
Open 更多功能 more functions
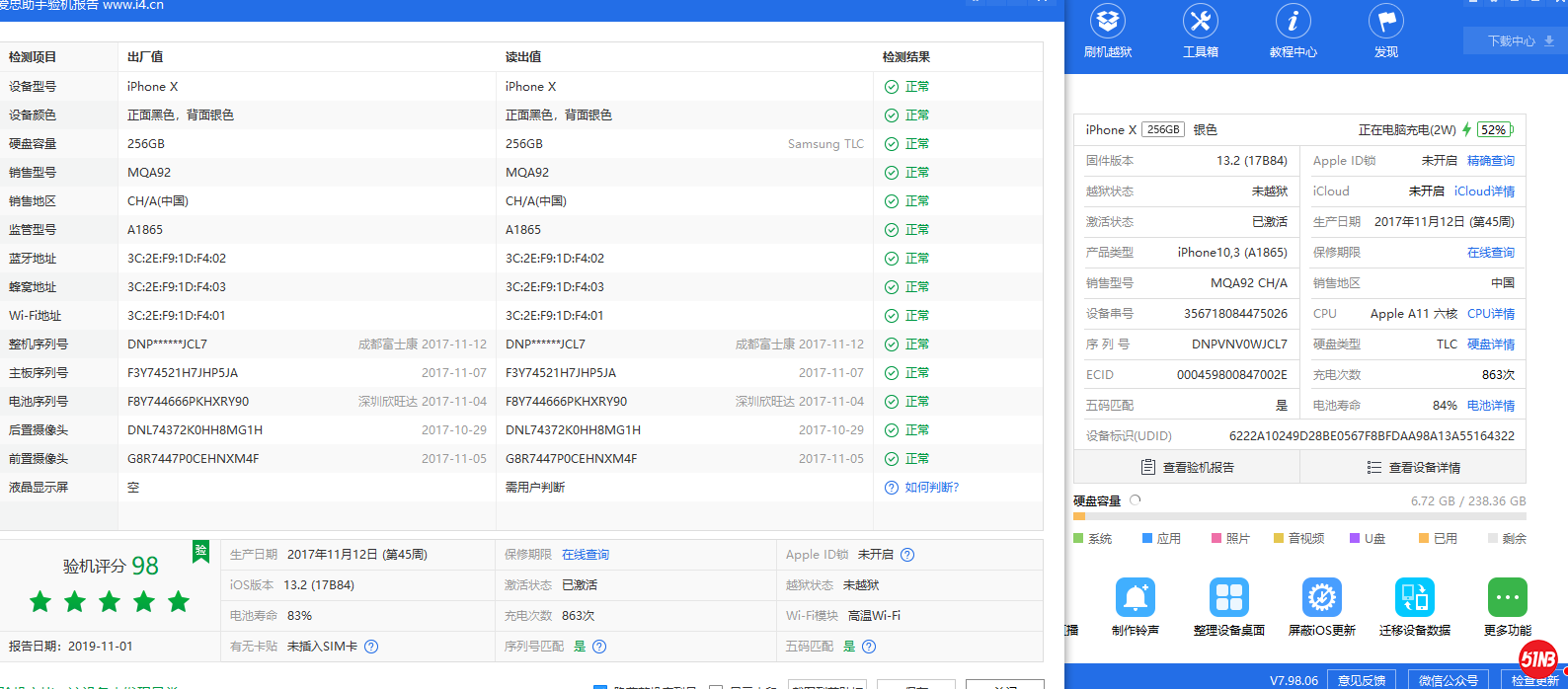point(1507,606)
